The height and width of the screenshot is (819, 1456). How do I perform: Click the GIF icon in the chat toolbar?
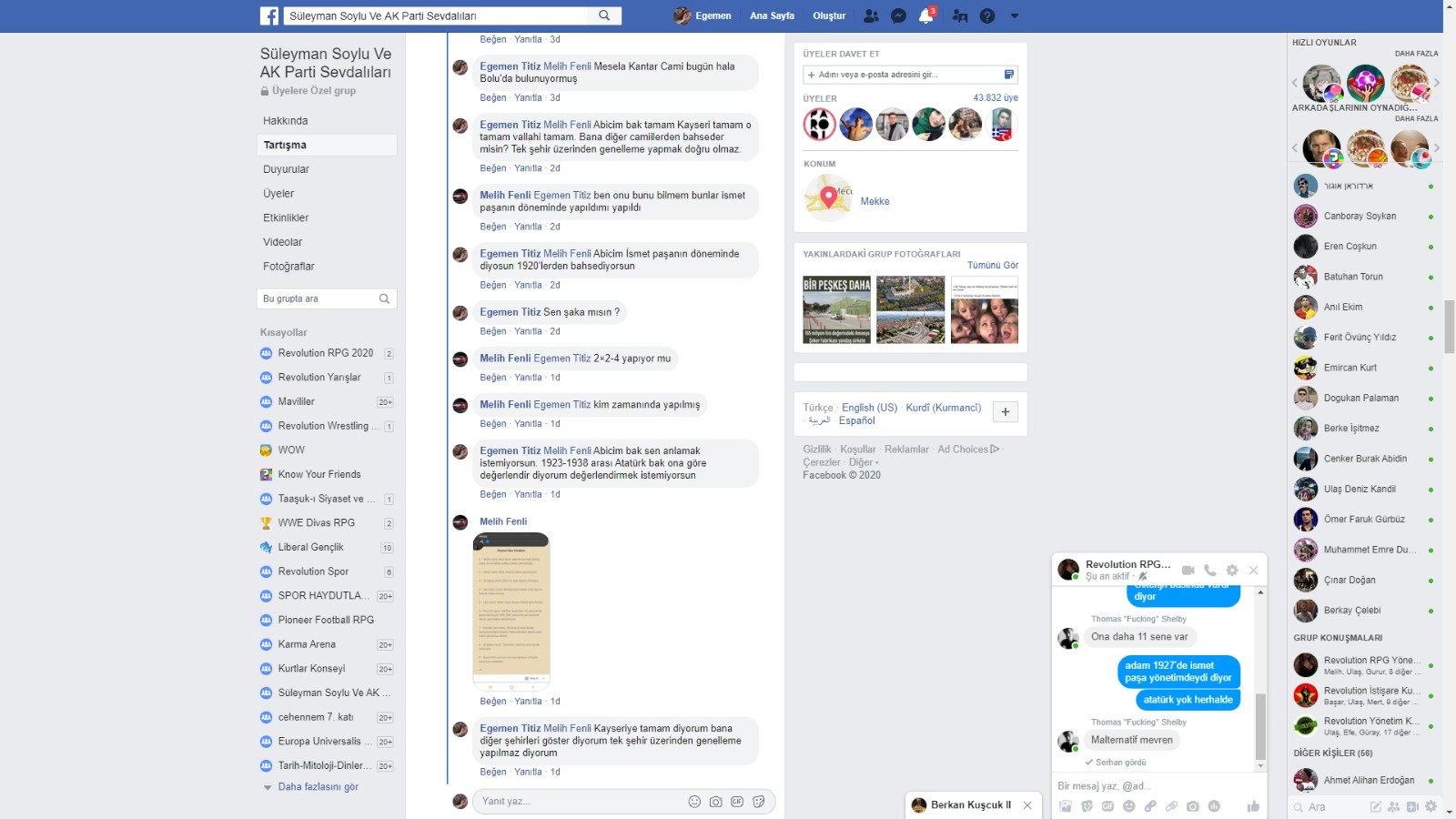(1107, 806)
